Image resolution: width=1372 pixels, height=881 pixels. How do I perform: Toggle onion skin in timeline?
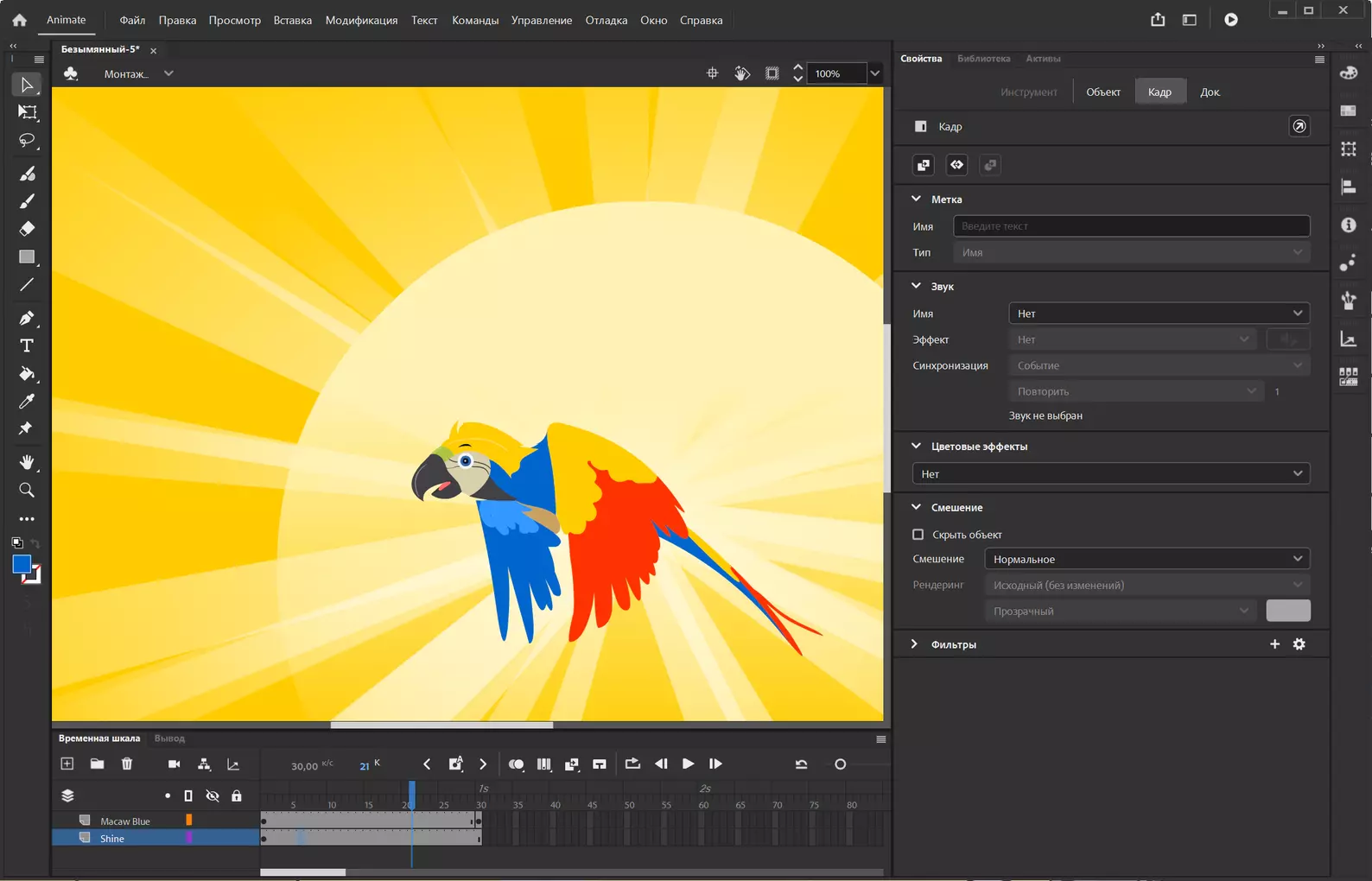516,764
